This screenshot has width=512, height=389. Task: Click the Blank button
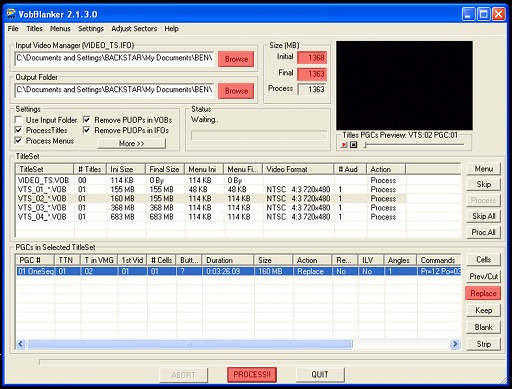pyautogui.click(x=483, y=327)
